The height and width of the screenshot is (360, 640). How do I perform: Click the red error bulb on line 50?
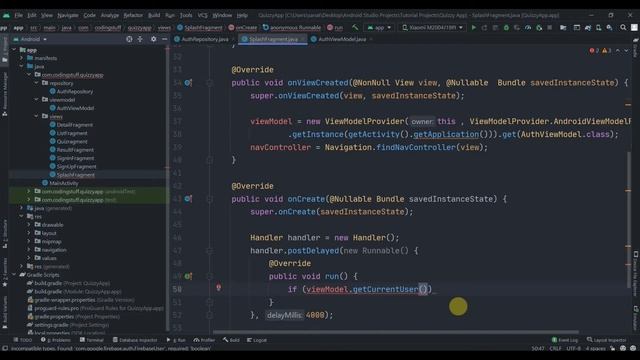pyautogui.click(x=219, y=288)
